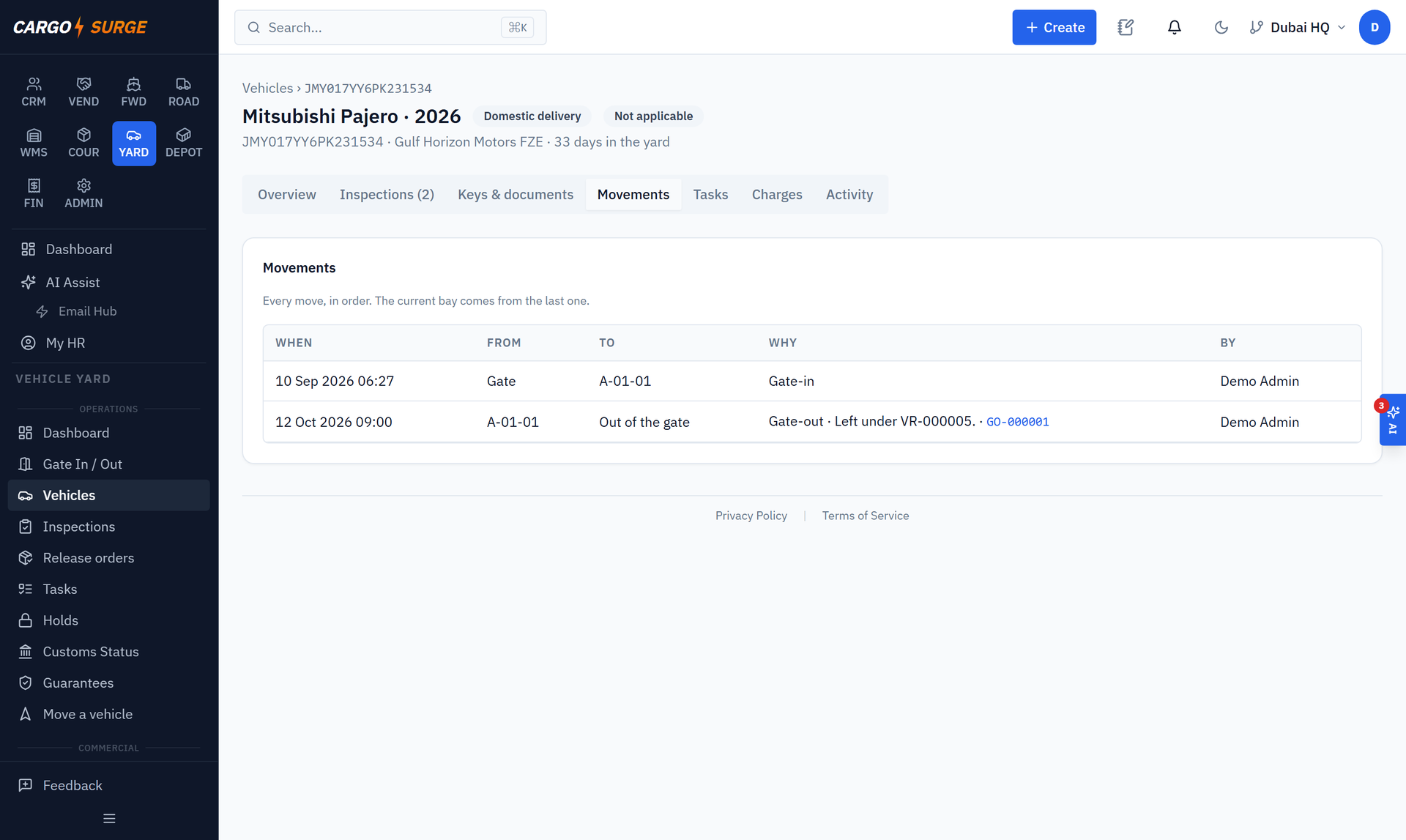Open the notes edit icon in header
The width and height of the screenshot is (1406, 840).
pyautogui.click(x=1126, y=27)
